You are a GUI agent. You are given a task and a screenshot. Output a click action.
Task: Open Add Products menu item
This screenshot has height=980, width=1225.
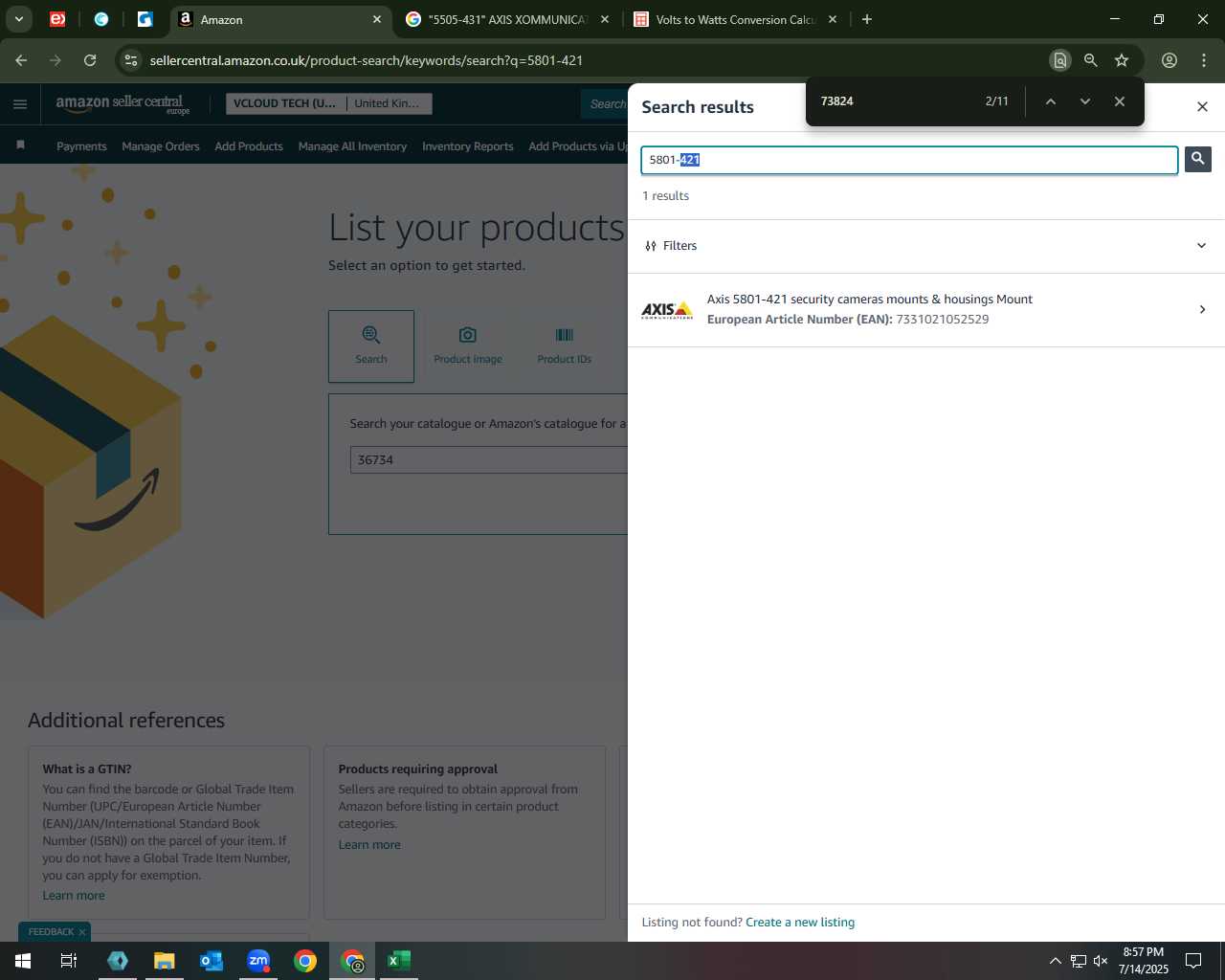(x=249, y=146)
